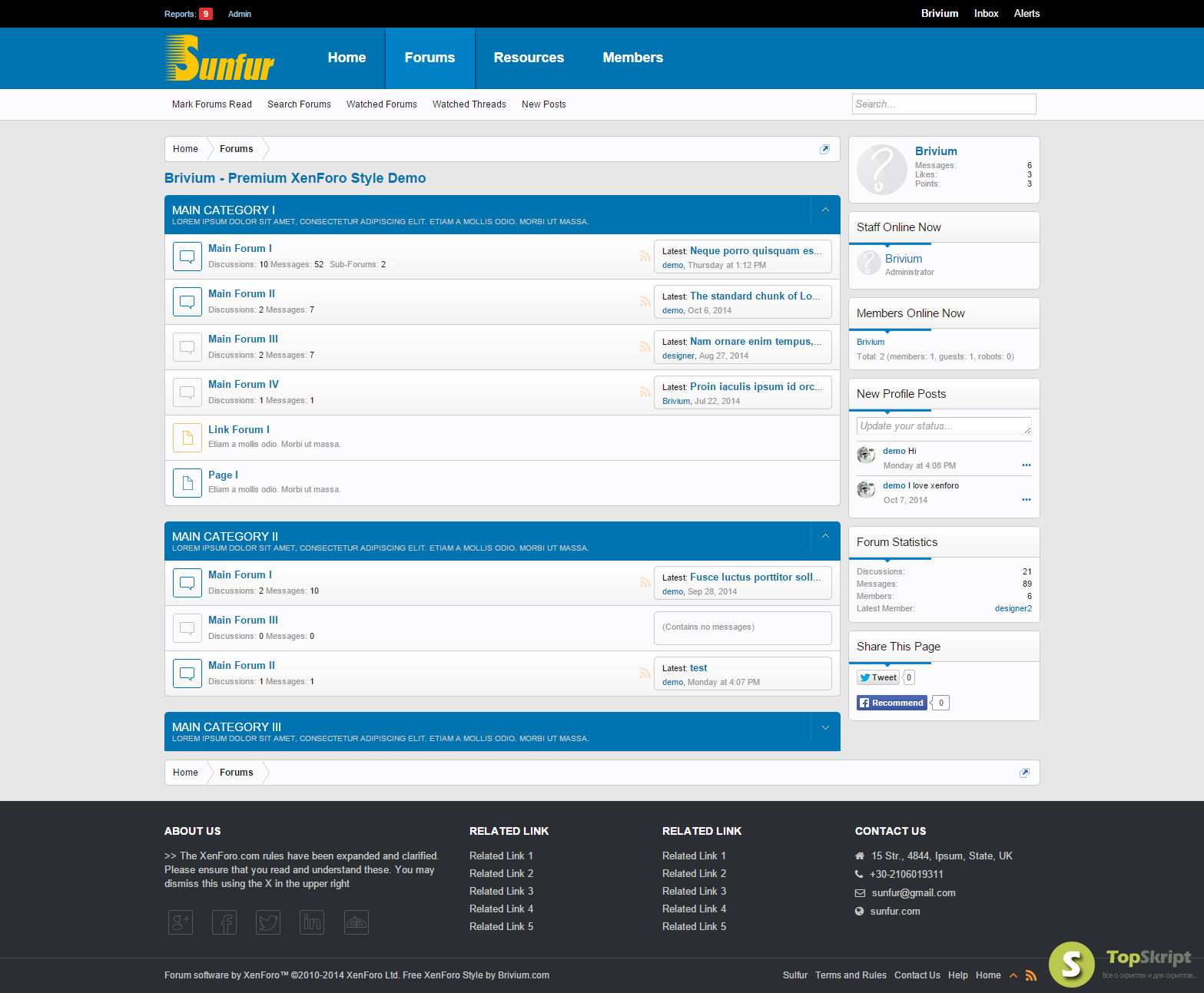The width and height of the screenshot is (1204, 993).
Task: Open Related Link 3 in first column
Action: click(501, 891)
